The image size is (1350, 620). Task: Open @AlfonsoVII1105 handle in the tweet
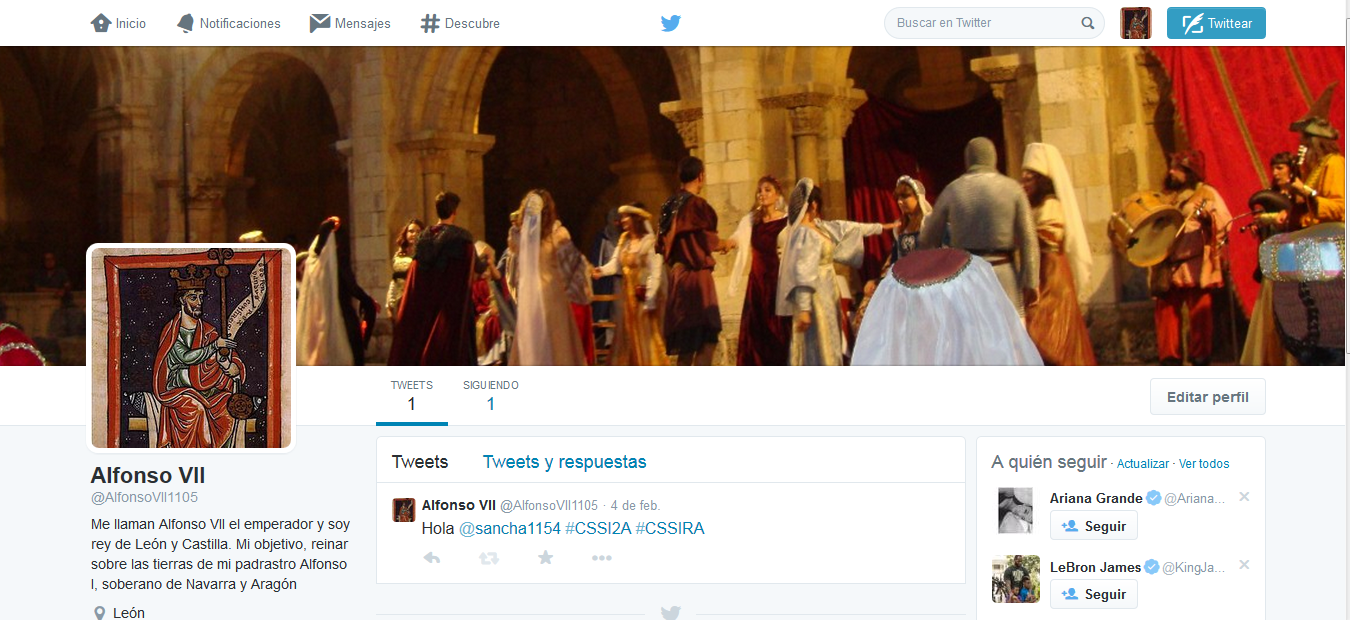[549, 505]
